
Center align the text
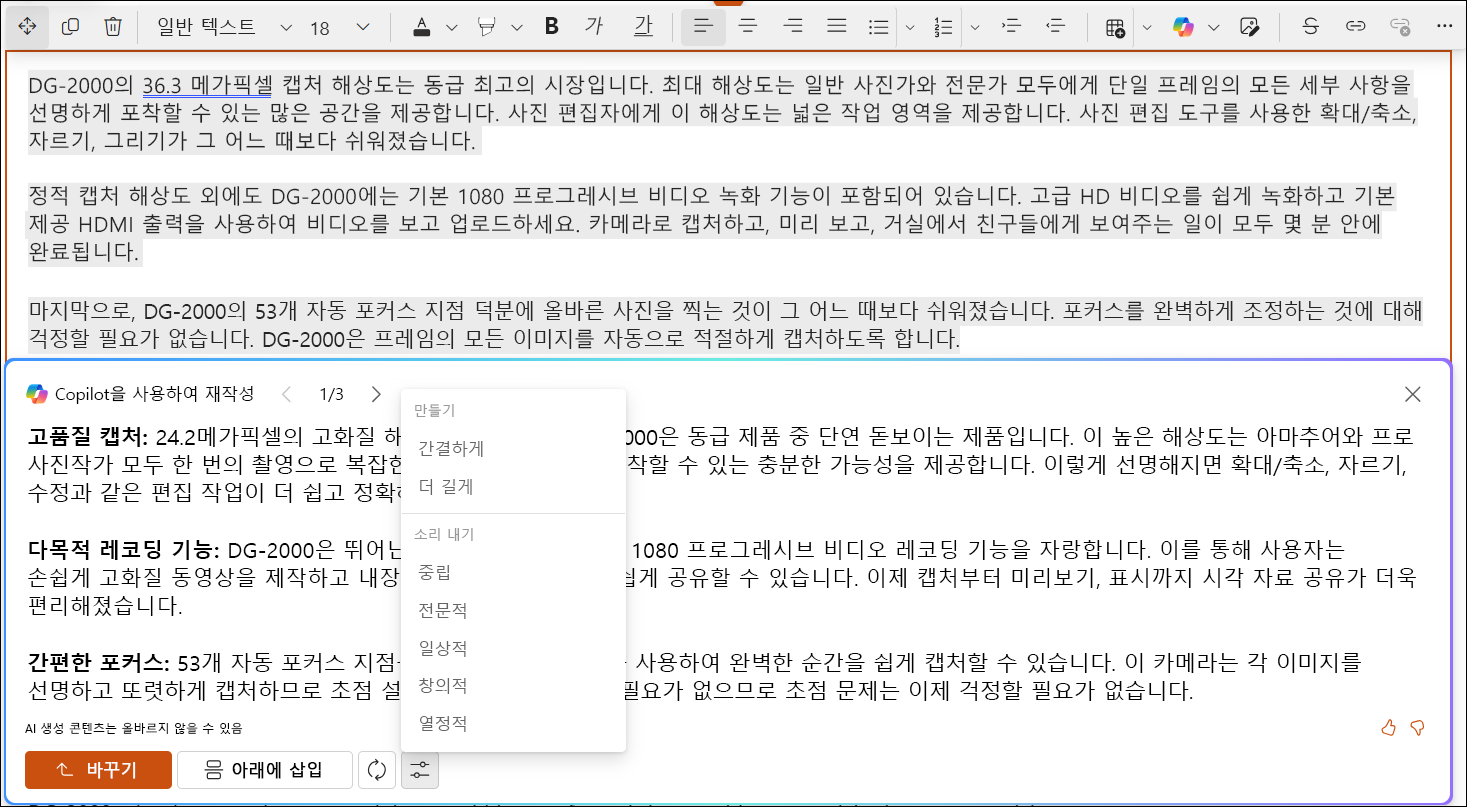coord(747,27)
